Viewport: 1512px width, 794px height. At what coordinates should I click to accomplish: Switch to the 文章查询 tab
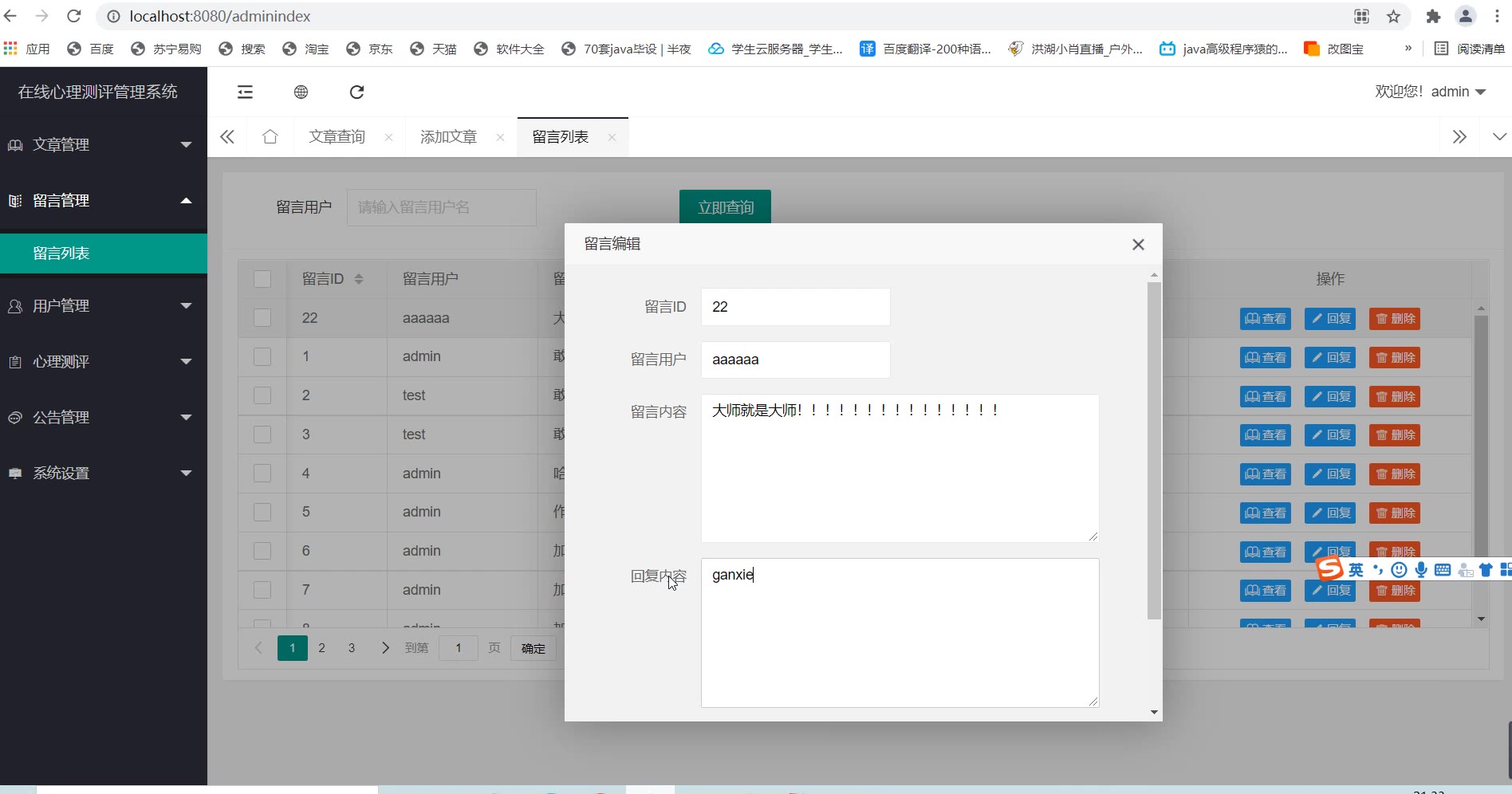[337, 137]
